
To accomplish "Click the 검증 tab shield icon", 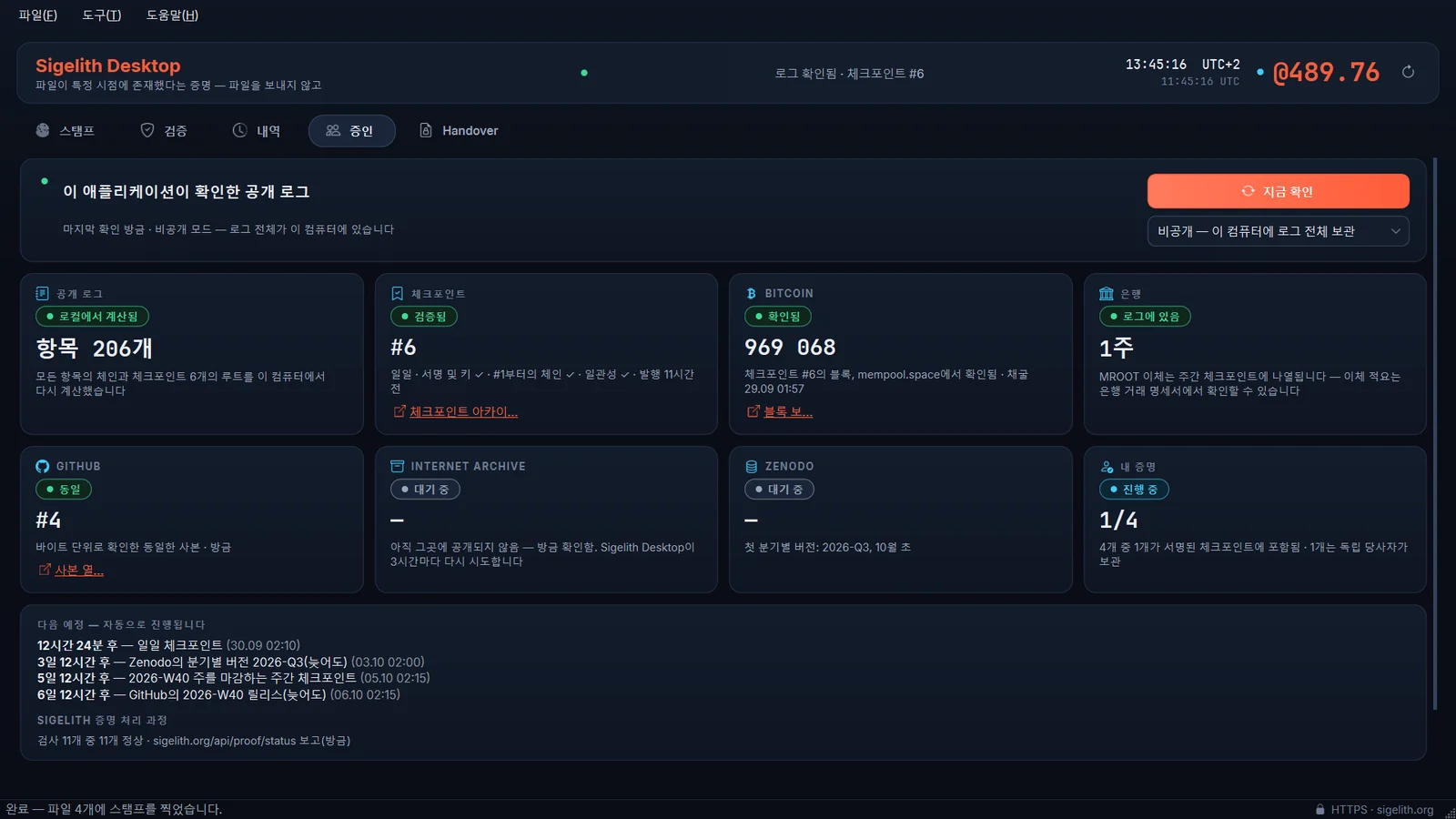I will pos(147,130).
